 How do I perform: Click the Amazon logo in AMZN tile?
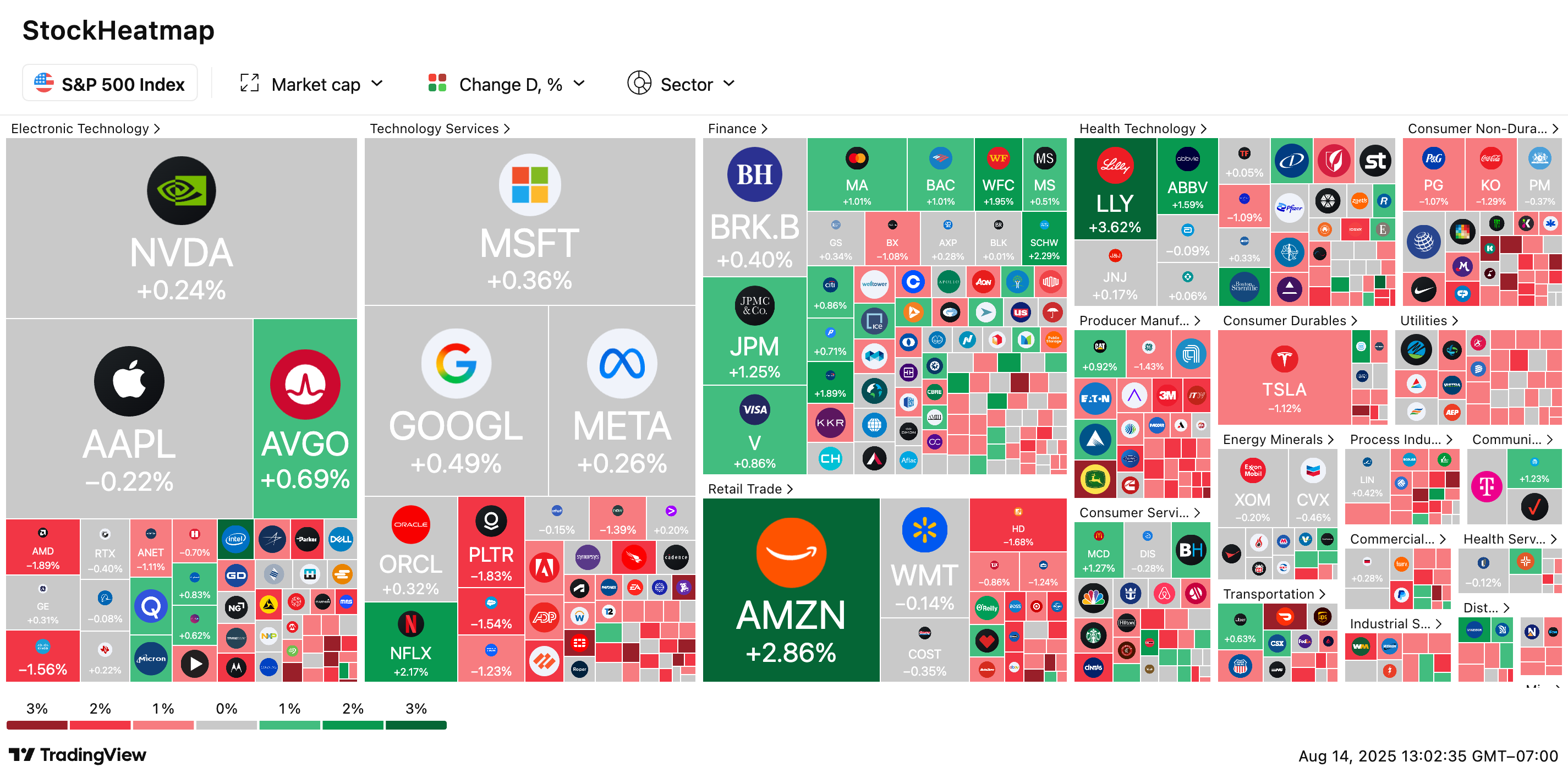tap(791, 552)
